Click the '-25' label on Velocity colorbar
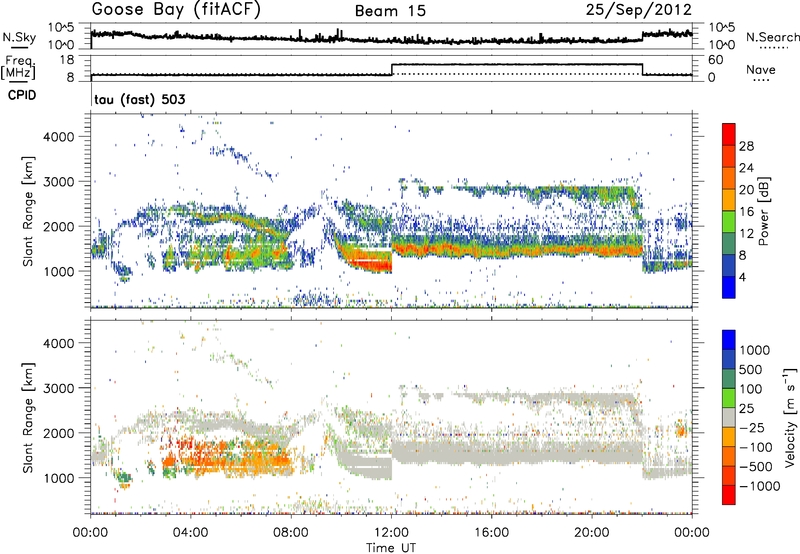 753,427
